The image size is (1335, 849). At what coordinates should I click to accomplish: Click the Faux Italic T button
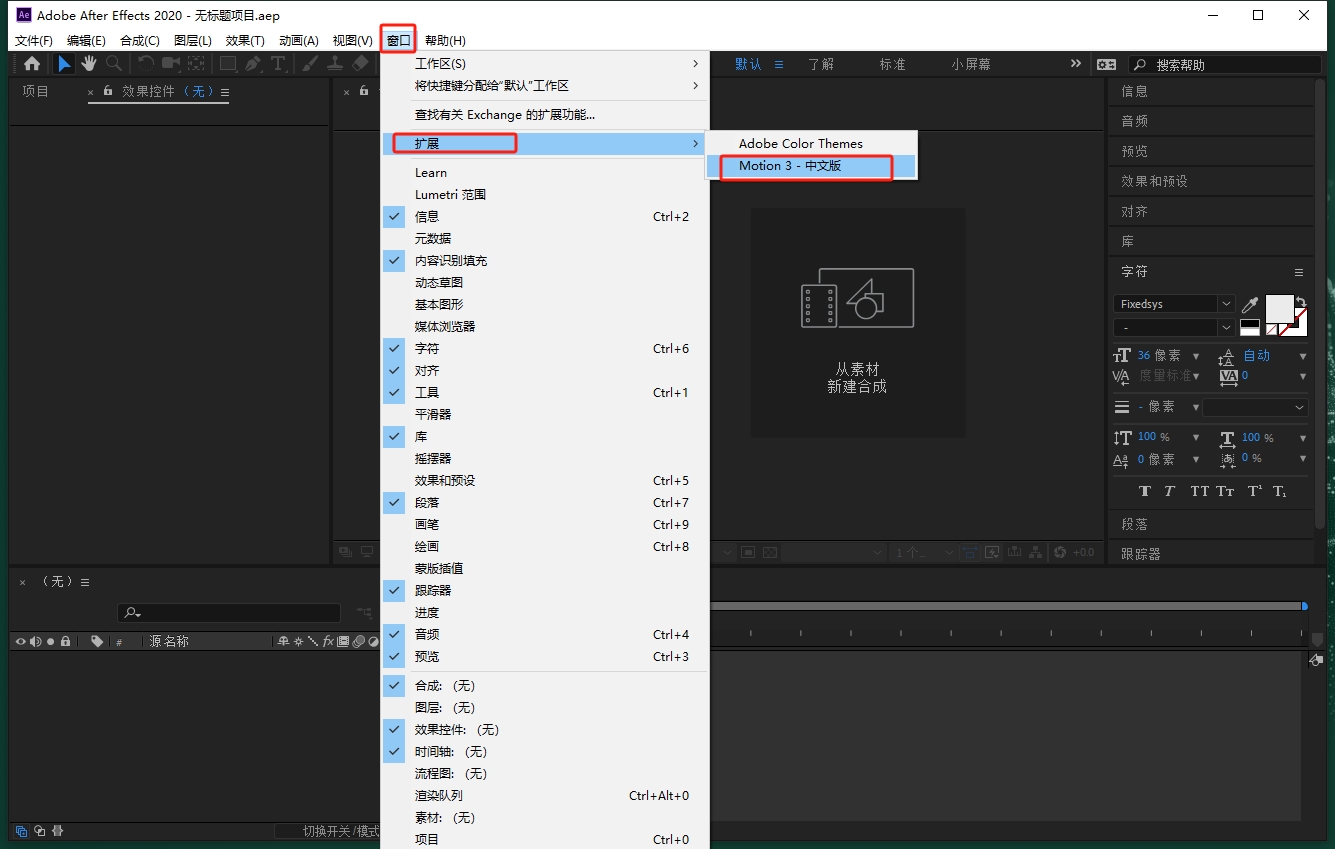click(x=1172, y=491)
